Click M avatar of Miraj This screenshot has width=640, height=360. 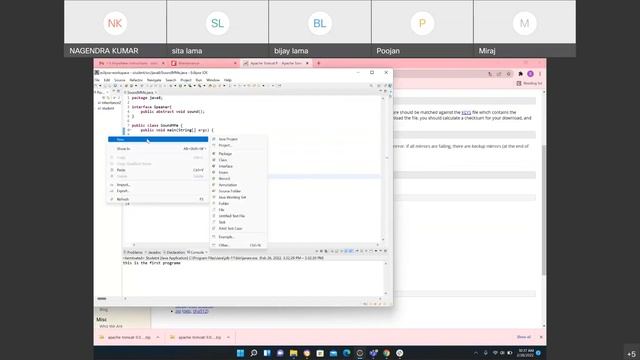524,23
